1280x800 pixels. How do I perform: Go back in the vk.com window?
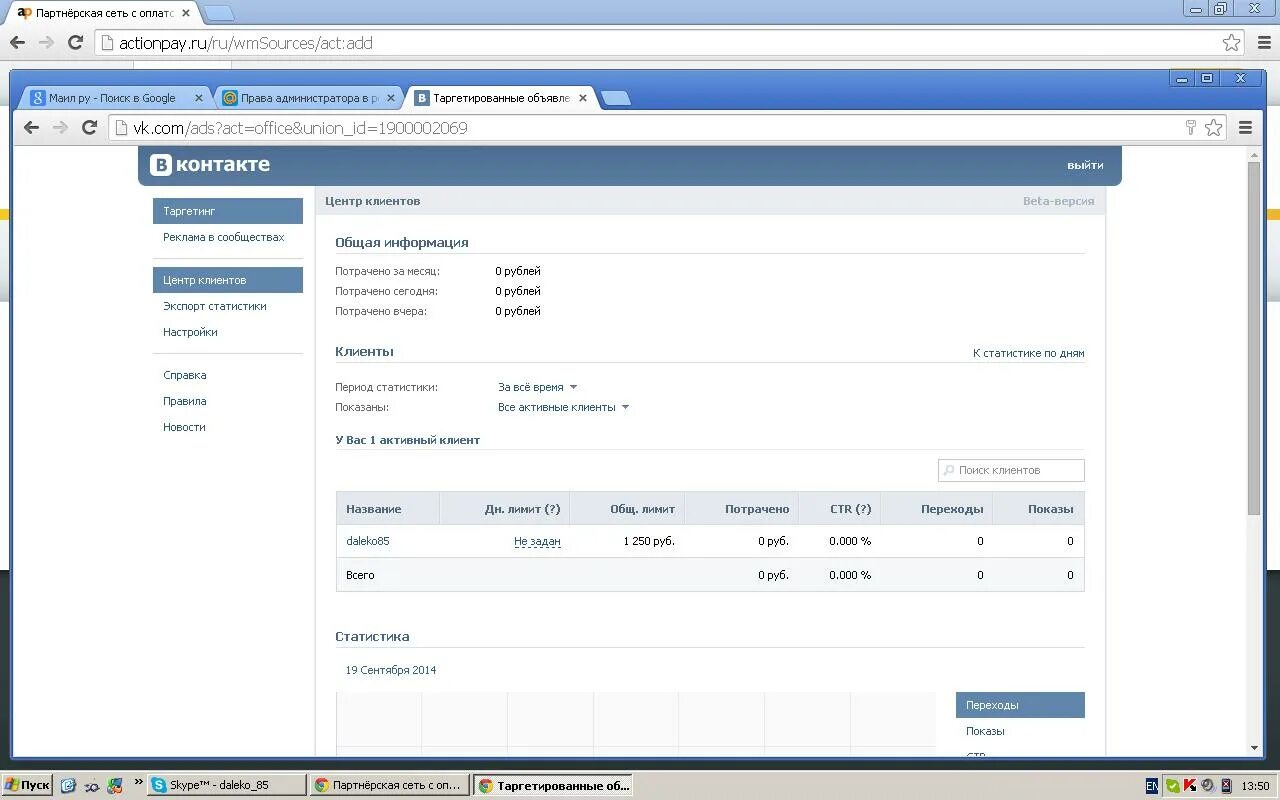[x=31, y=127]
